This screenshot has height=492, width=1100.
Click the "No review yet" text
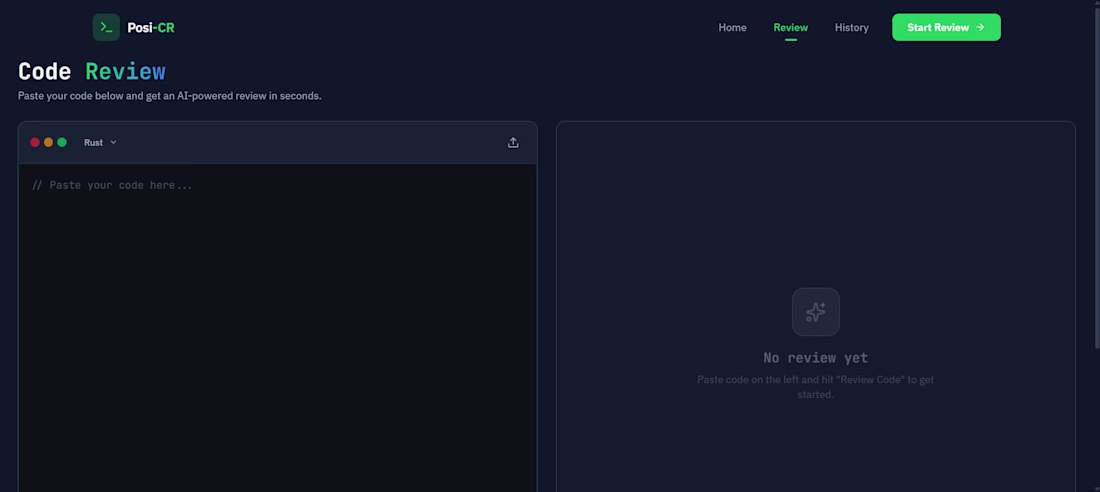[x=816, y=358]
